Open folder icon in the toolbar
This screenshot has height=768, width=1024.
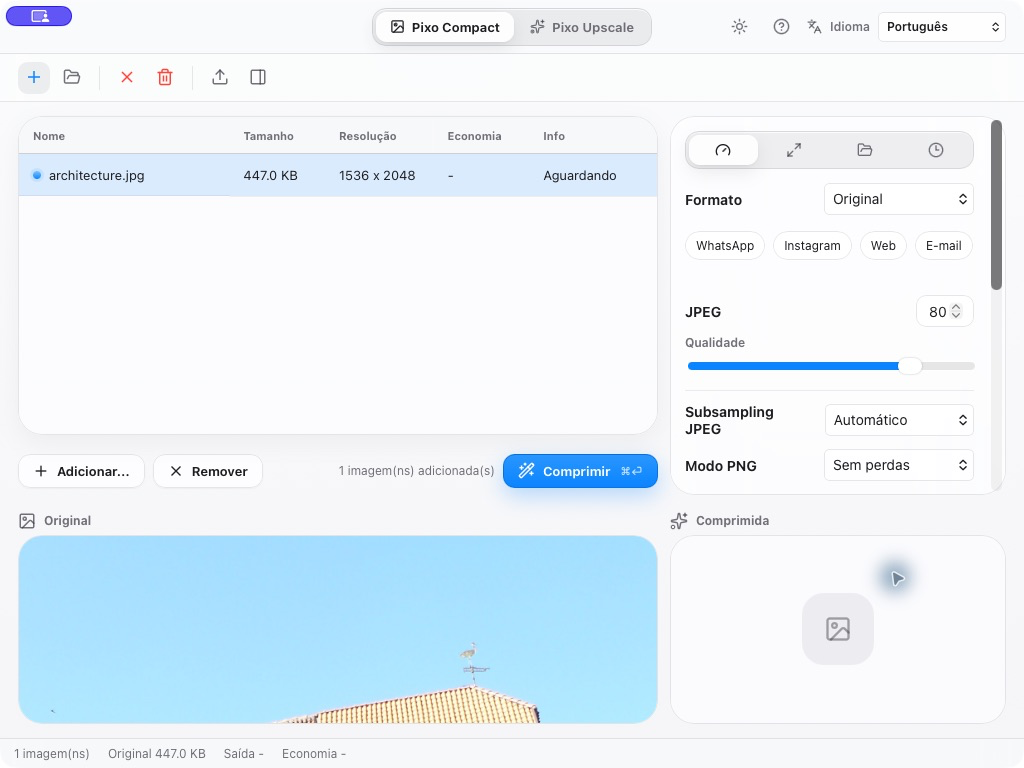coord(72,77)
